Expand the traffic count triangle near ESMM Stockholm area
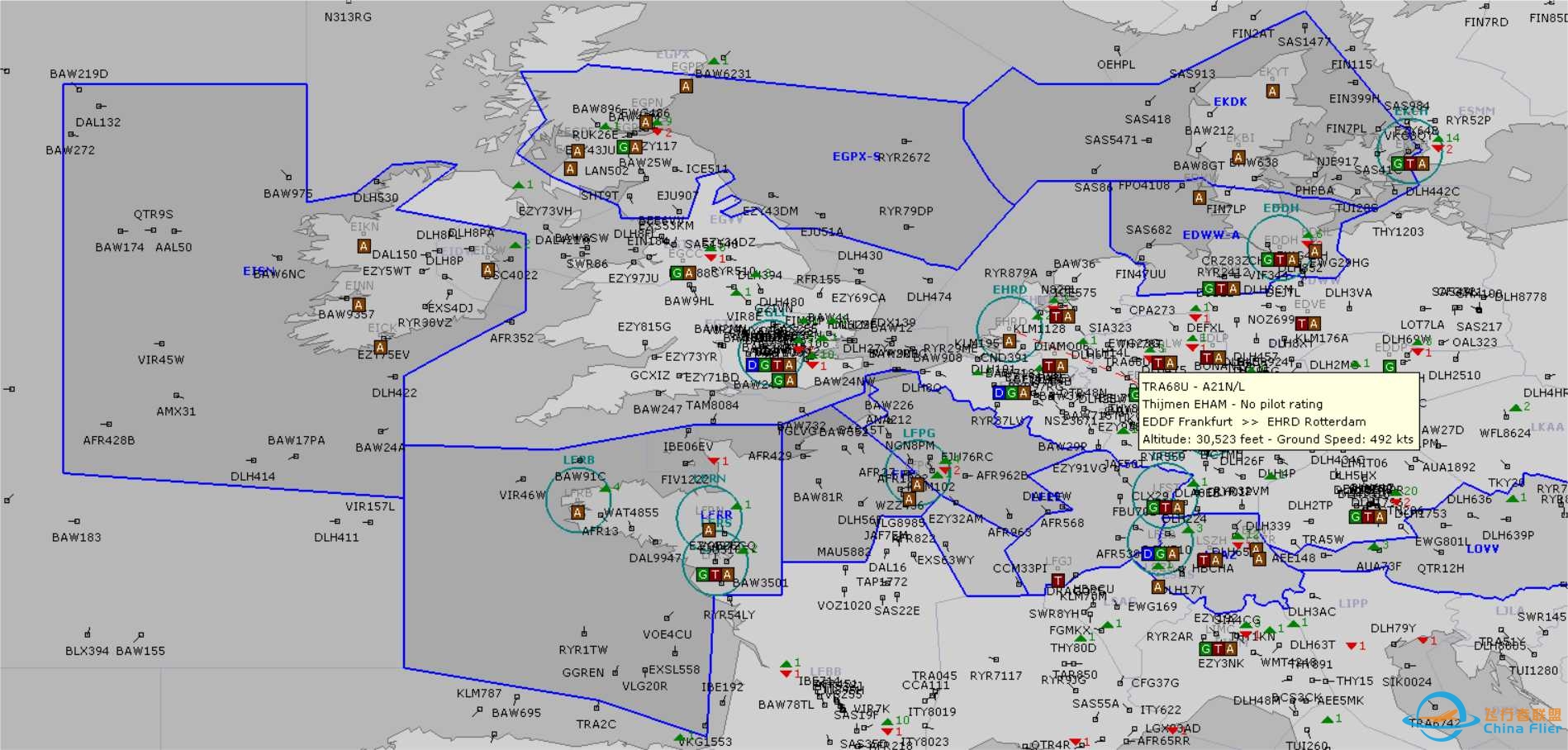Image resolution: width=1568 pixels, height=750 pixels. point(1438,139)
